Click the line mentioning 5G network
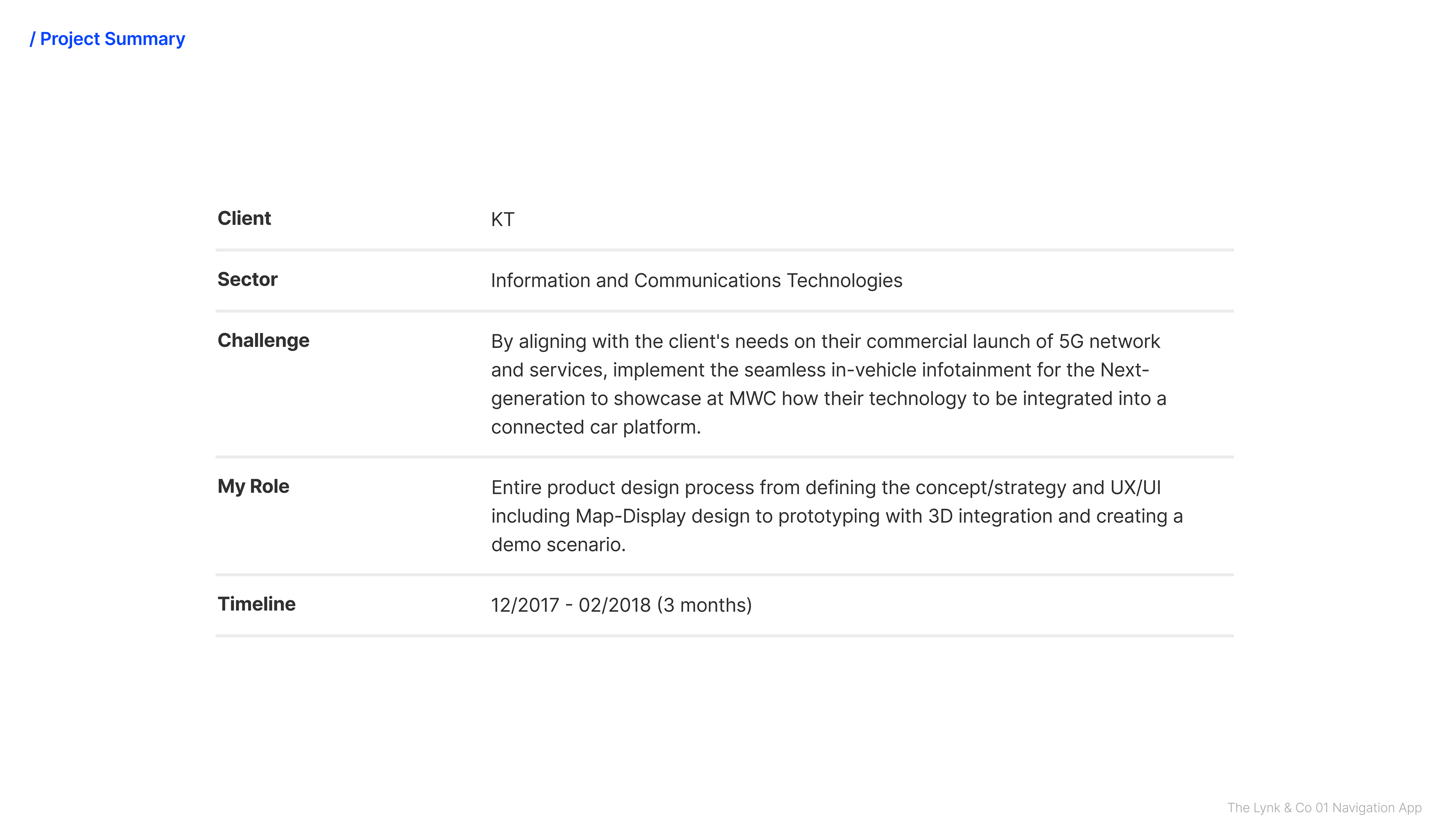The height and width of the screenshot is (840, 1450). click(x=825, y=342)
